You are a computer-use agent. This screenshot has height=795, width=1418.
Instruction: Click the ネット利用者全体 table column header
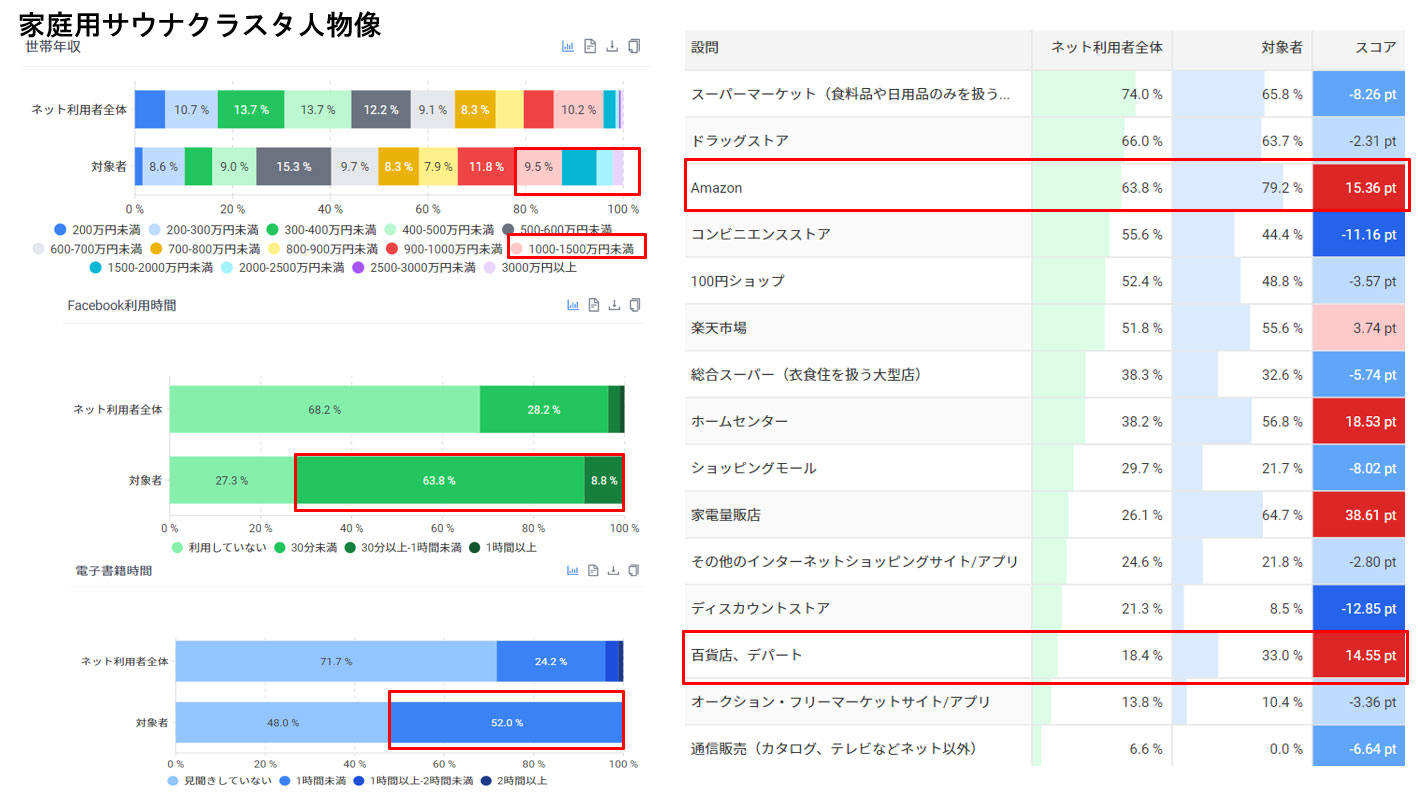(1106, 47)
